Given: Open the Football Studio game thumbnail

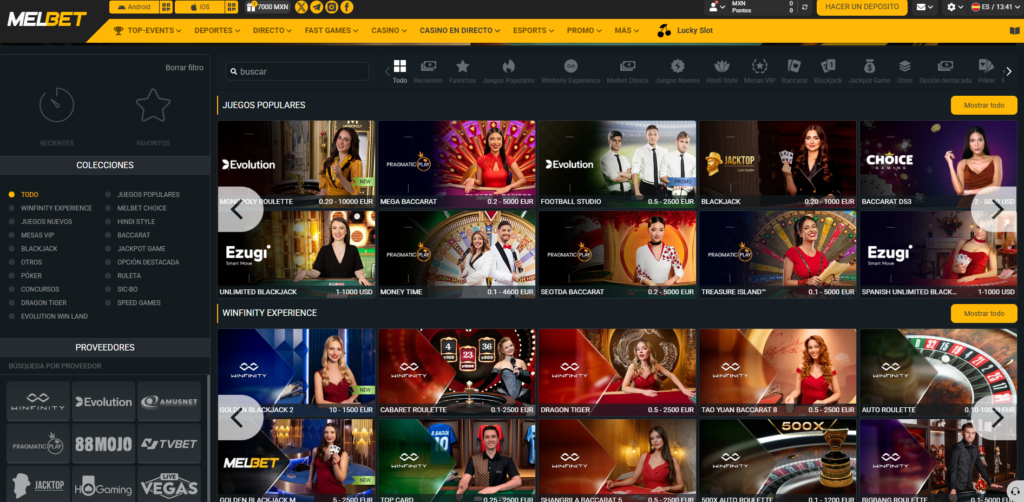Looking at the screenshot, I should pyautogui.click(x=617, y=164).
